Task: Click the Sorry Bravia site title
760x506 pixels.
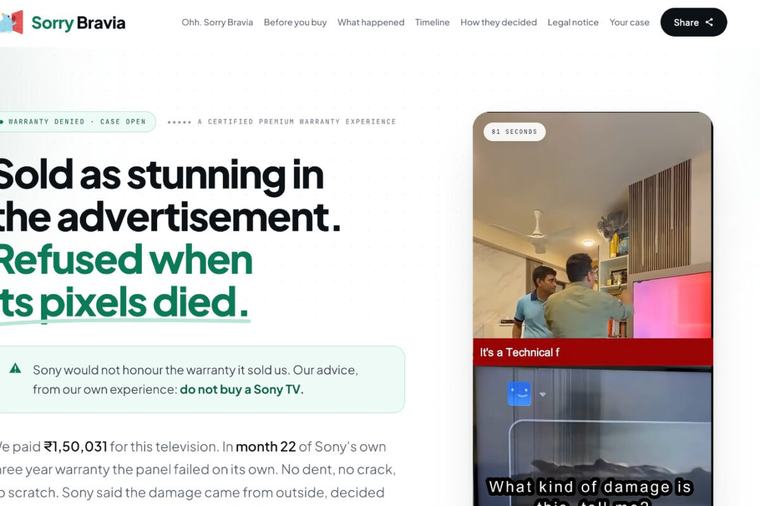Action: click(78, 22)
